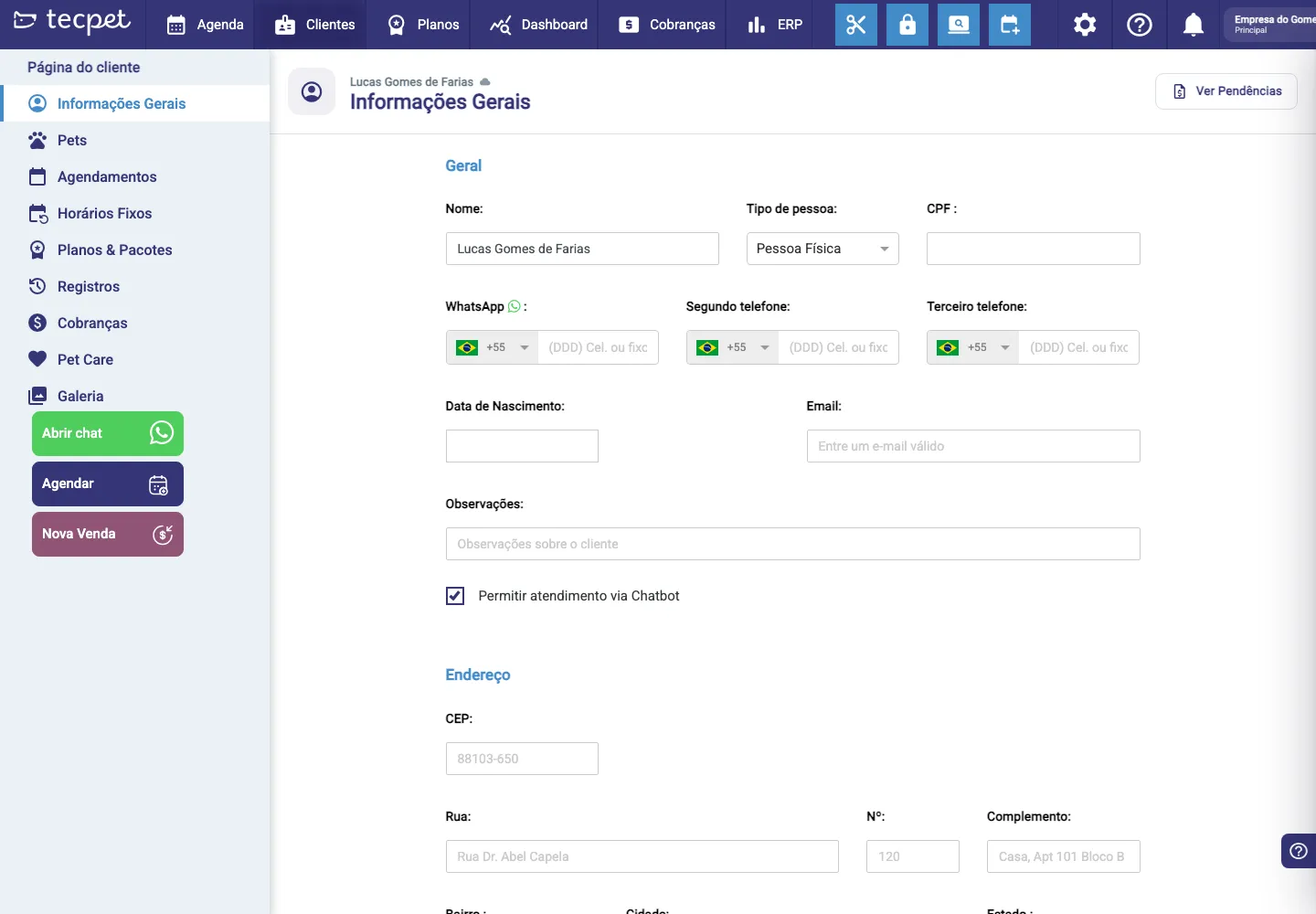This screenshot has width=1316, height=914.
Task: Click the blue search monitor icon
Action: tap(959, 25)
